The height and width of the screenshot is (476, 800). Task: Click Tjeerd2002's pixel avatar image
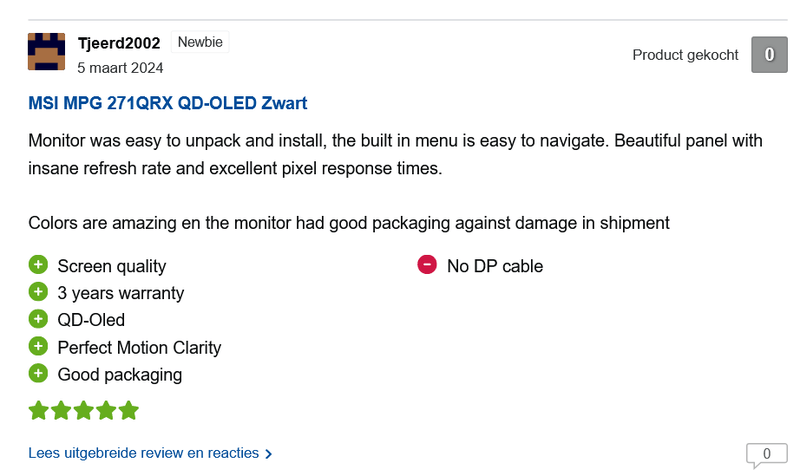coord(46,52)
